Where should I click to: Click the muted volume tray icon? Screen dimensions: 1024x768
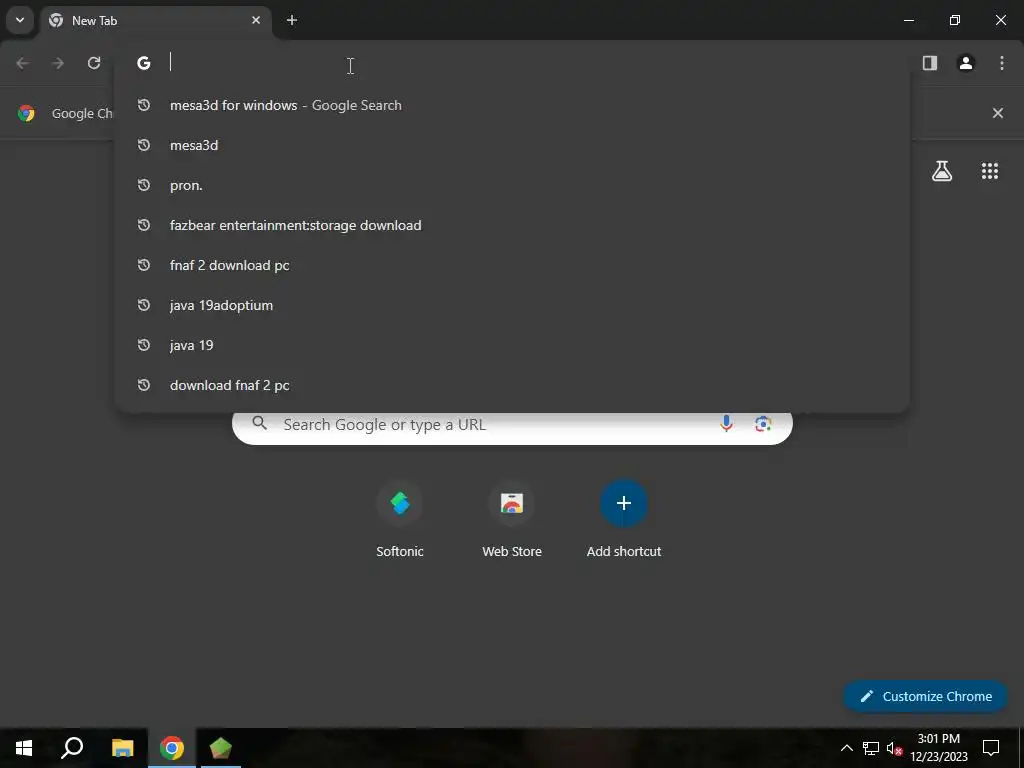click(894, 748)
